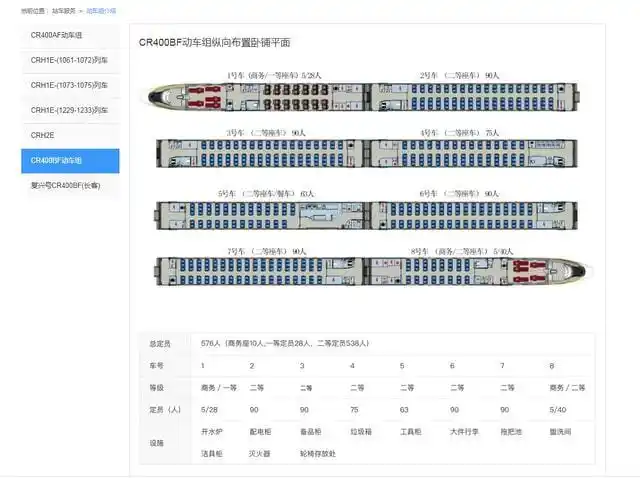Click the 大件行李 facility entry
640x478 pixels.
(x=464, y=432)
